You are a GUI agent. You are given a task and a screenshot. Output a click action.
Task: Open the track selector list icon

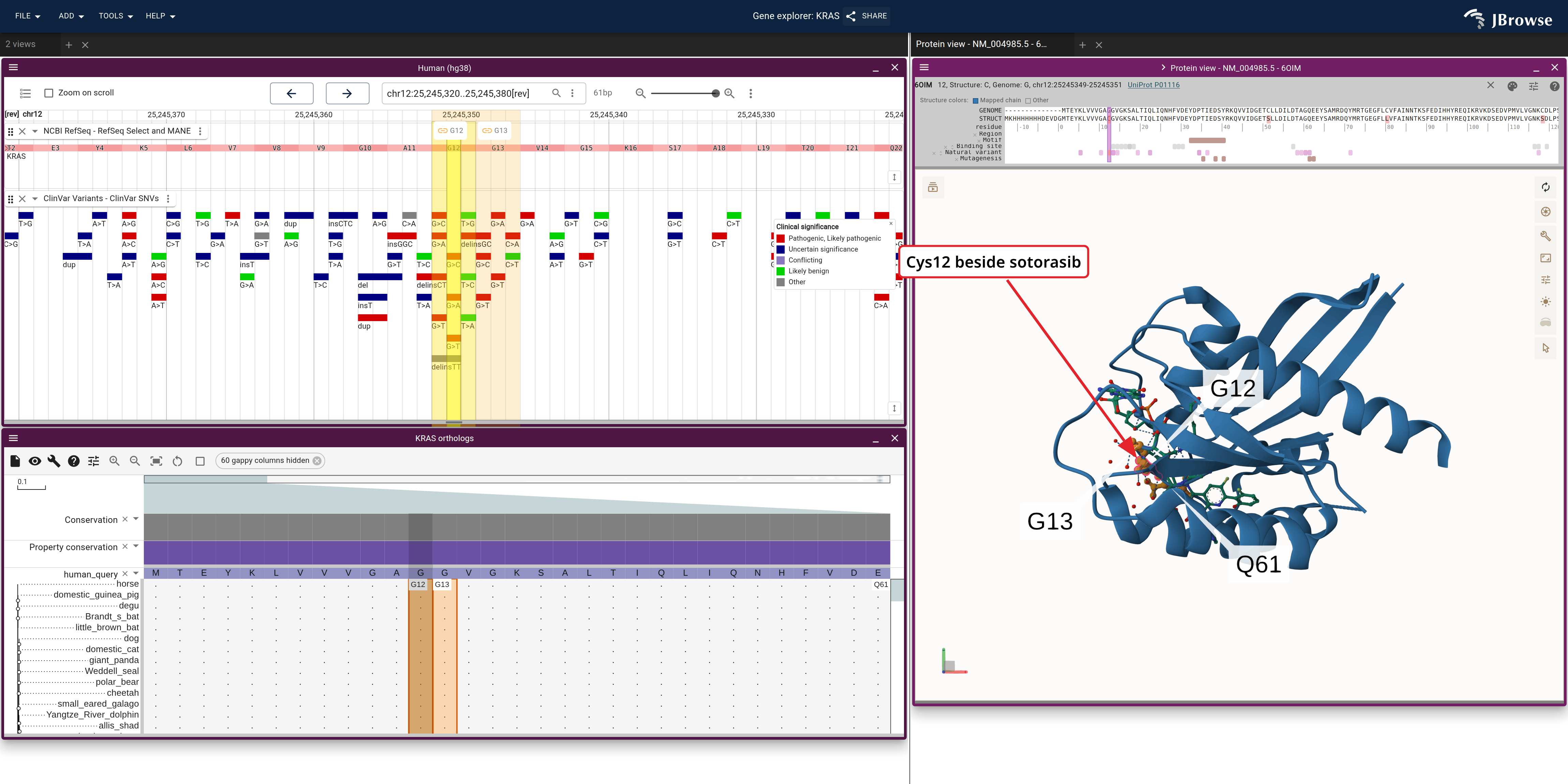(x=25, y=93)
